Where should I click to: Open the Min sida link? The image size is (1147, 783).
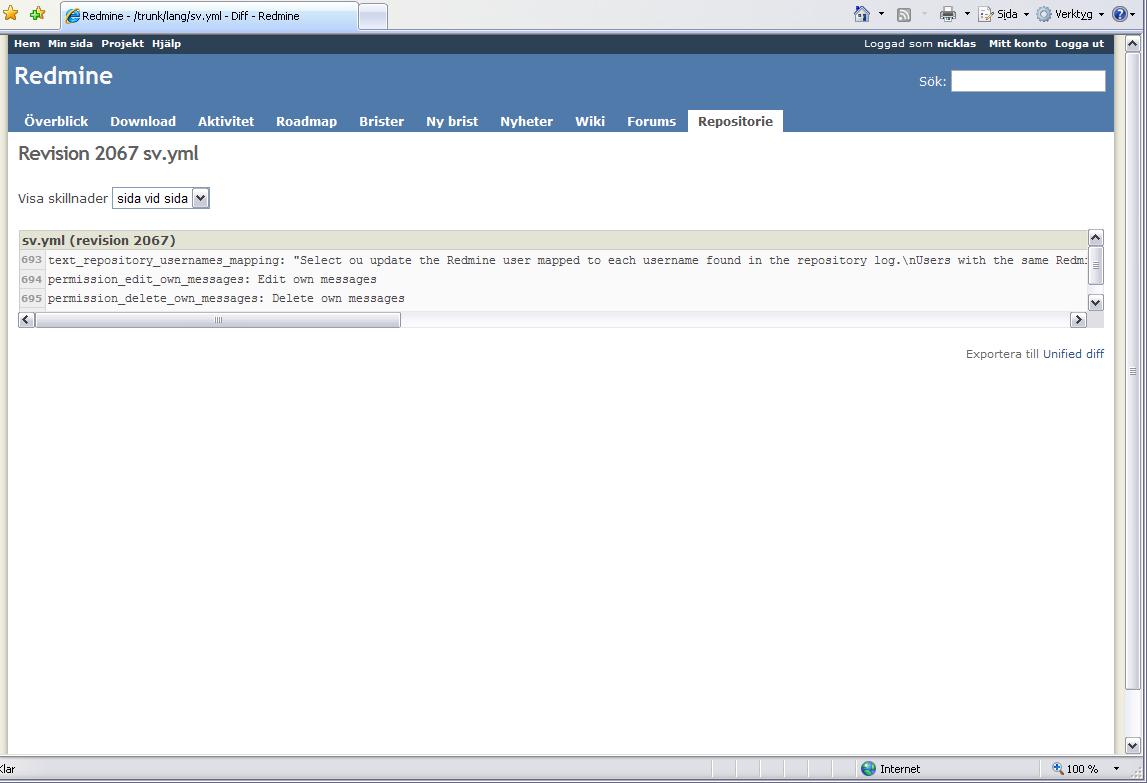click(70, 44)
